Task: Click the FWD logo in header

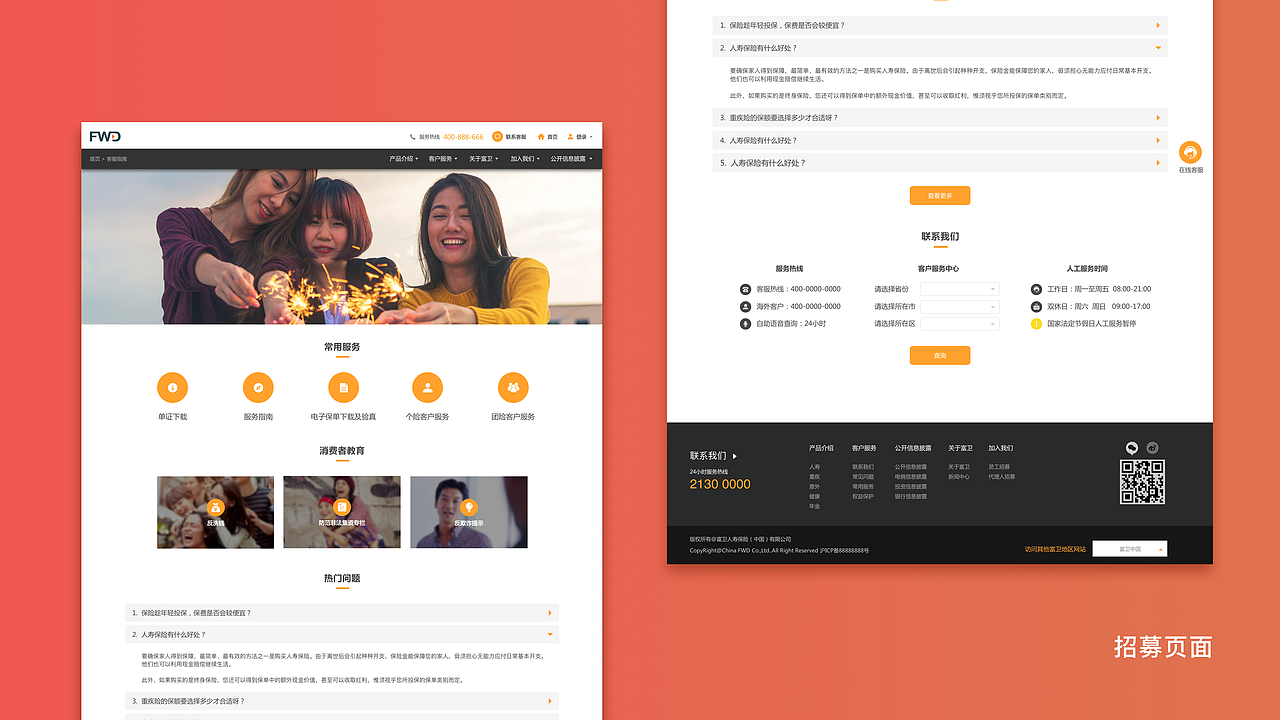Action: tap(105, 136)
